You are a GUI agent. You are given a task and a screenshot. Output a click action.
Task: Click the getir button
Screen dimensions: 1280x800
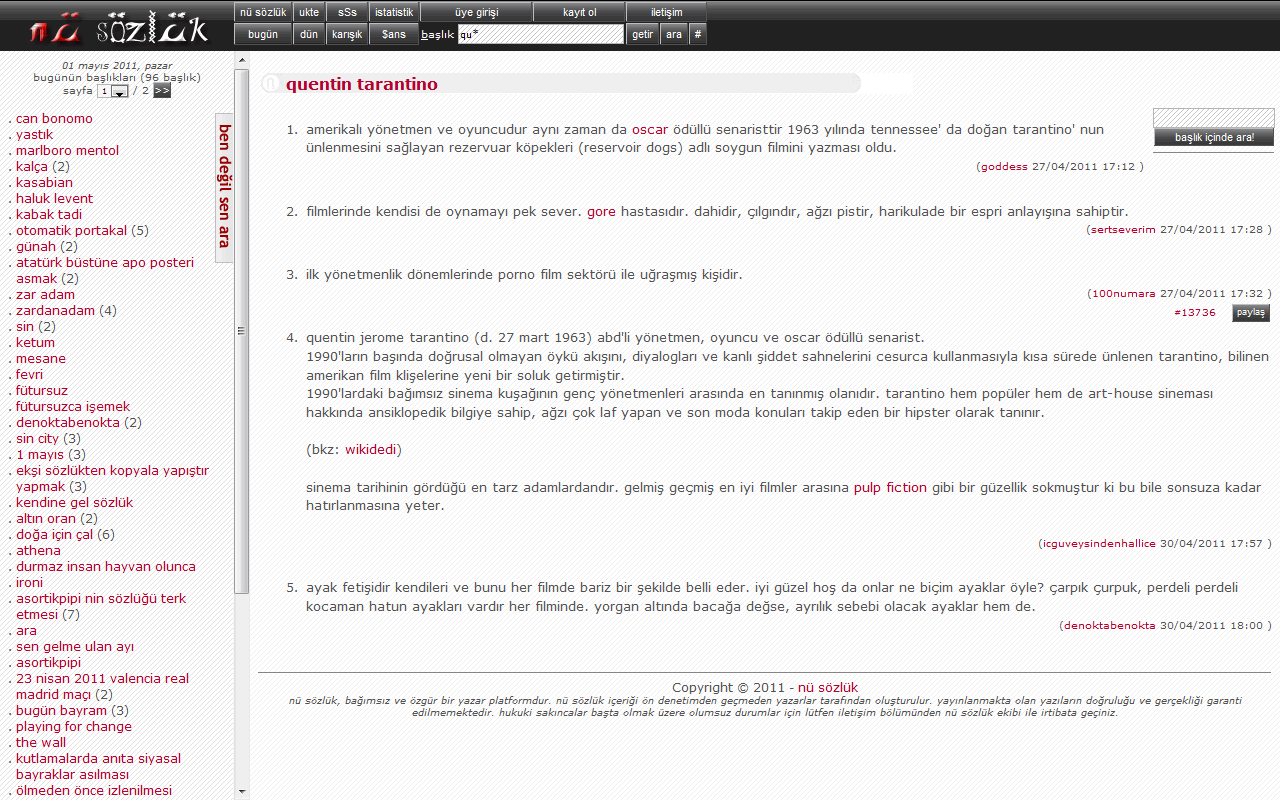point(643,34)
